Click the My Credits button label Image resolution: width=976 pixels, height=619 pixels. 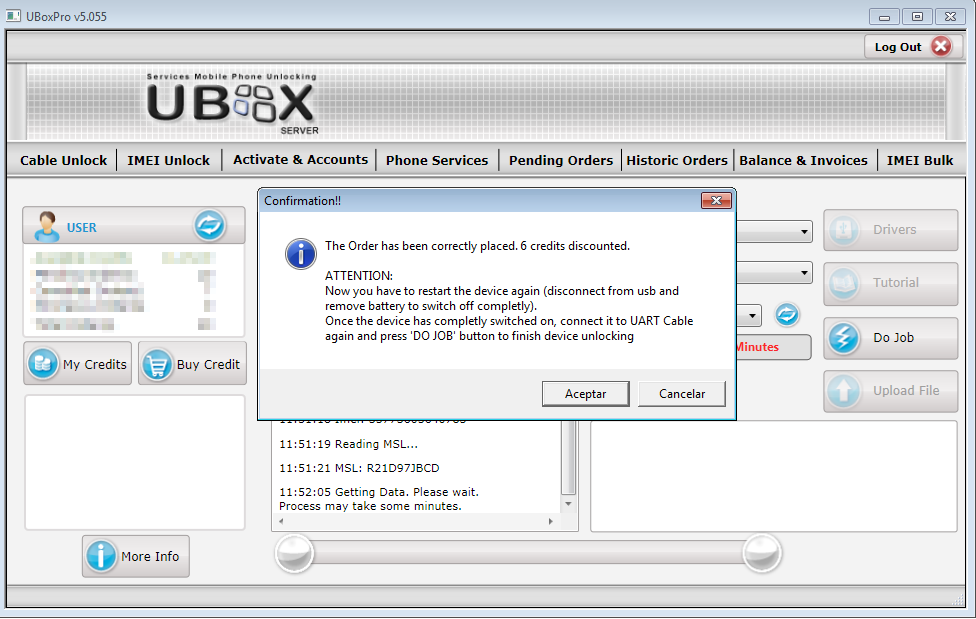point(95,364)
